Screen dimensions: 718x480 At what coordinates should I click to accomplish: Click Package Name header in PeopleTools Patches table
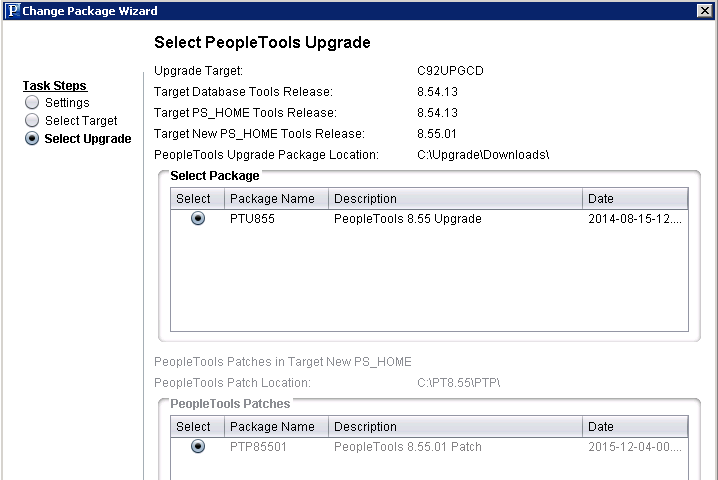pos(277,426)
